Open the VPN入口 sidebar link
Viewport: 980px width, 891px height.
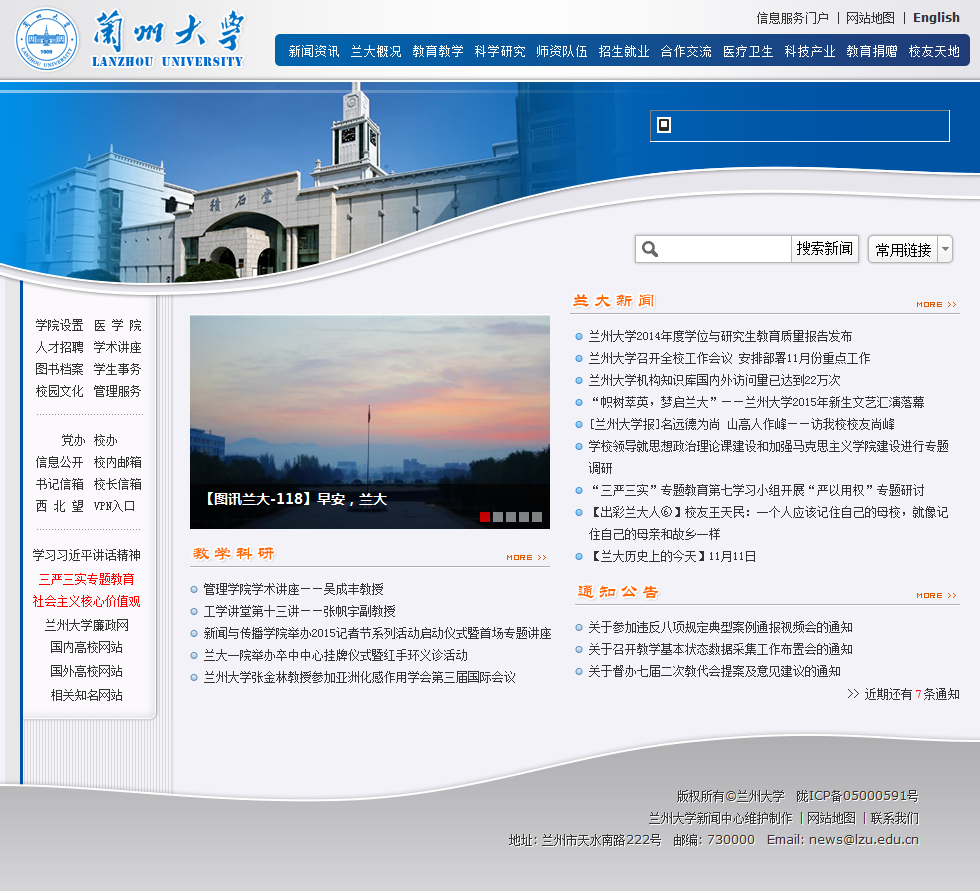point(114,506)
